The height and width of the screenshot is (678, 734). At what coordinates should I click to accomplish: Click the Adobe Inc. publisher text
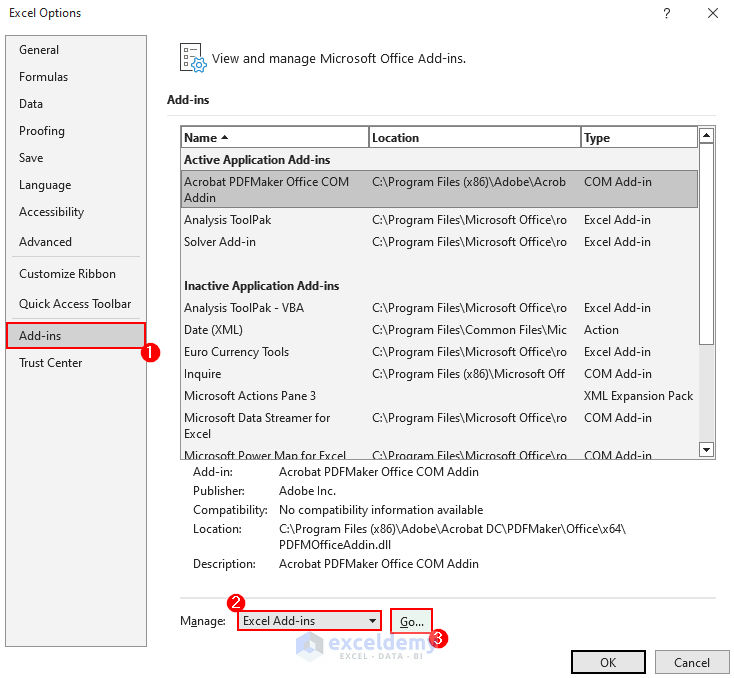pyautogui.click(x=307, y=491)
